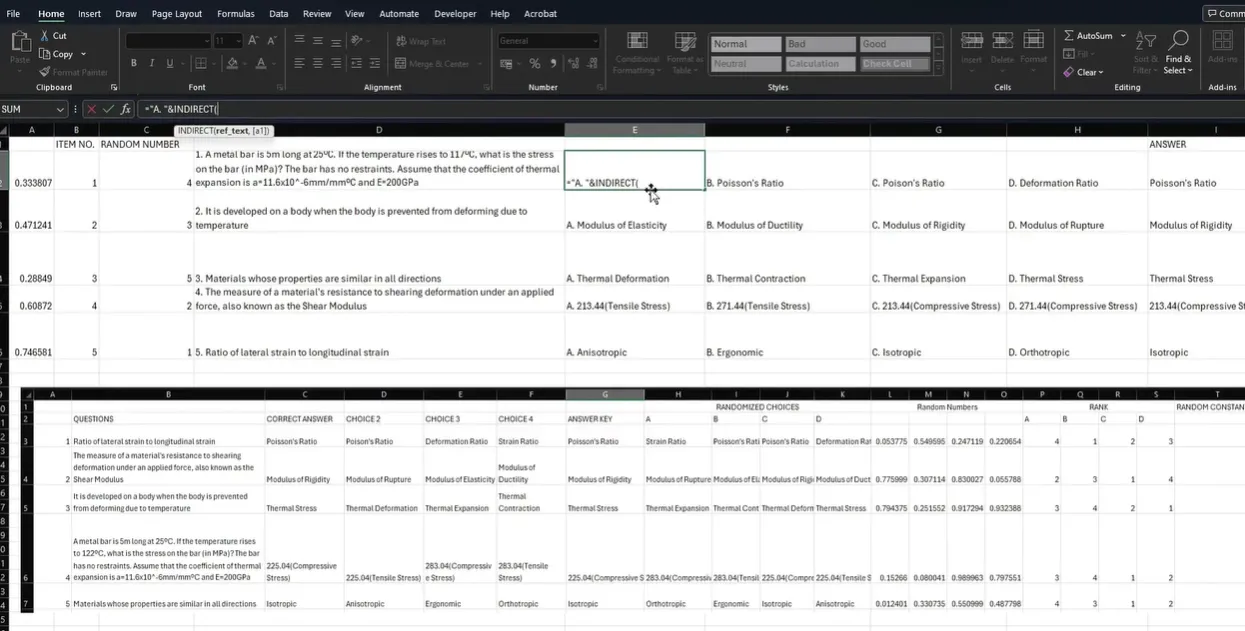Open the Formulas ribbon tab
Image resolution: width=1245 pixels, height=631 pixels.
(x=235, y=14)
